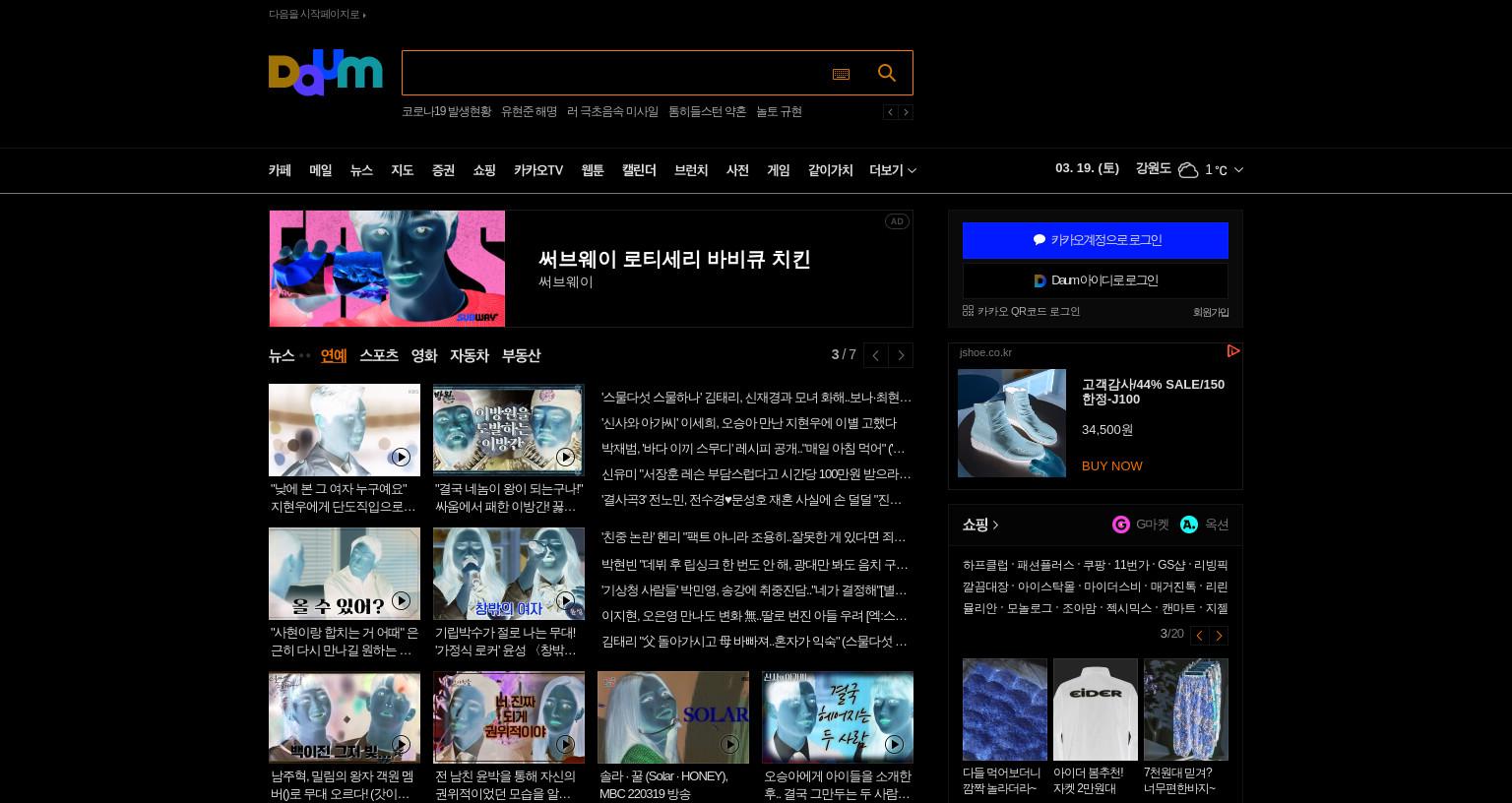
Task: Click 회원가입 sign-up link
Action: [1211, 312]
